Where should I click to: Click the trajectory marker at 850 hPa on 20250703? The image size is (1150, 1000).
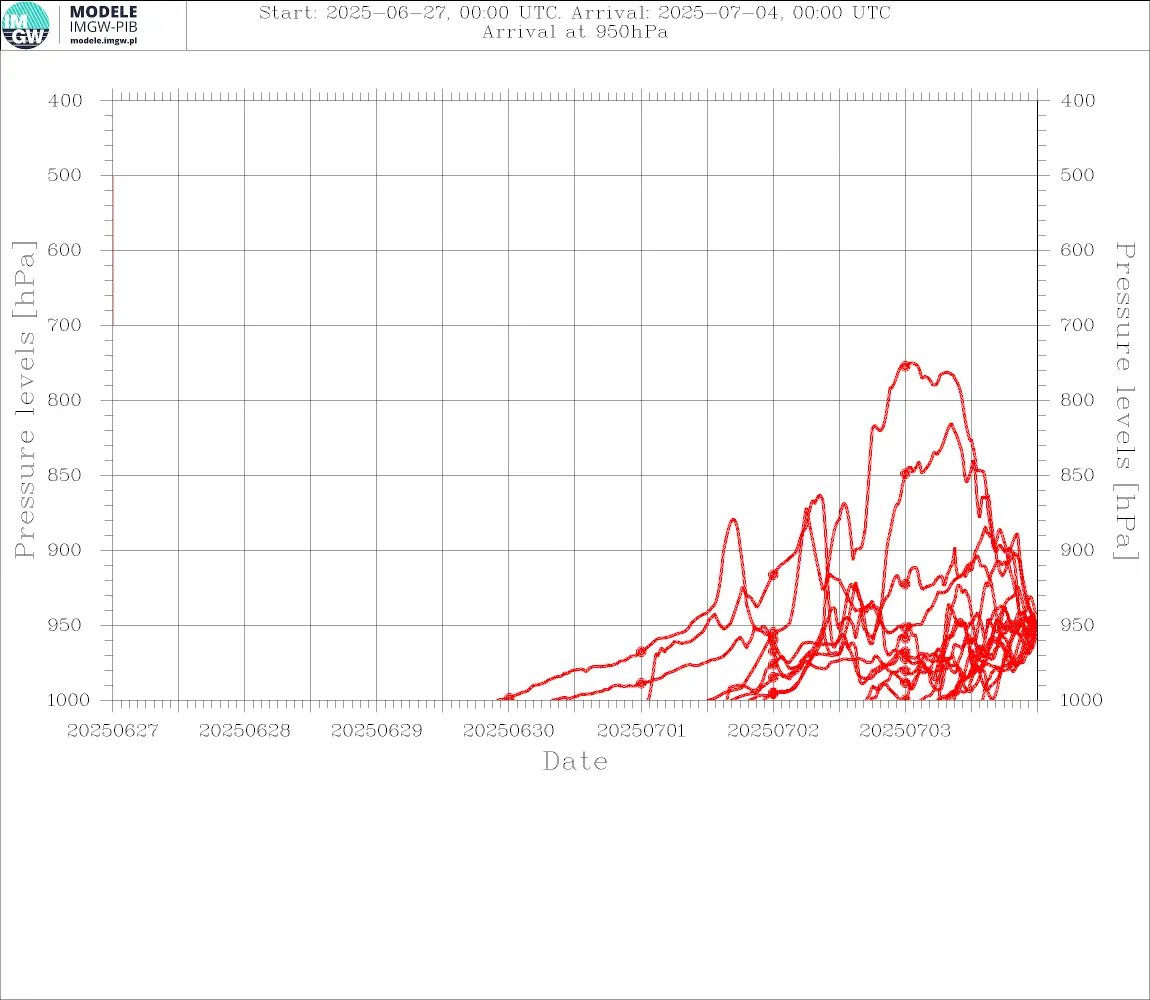click(905, 474)
